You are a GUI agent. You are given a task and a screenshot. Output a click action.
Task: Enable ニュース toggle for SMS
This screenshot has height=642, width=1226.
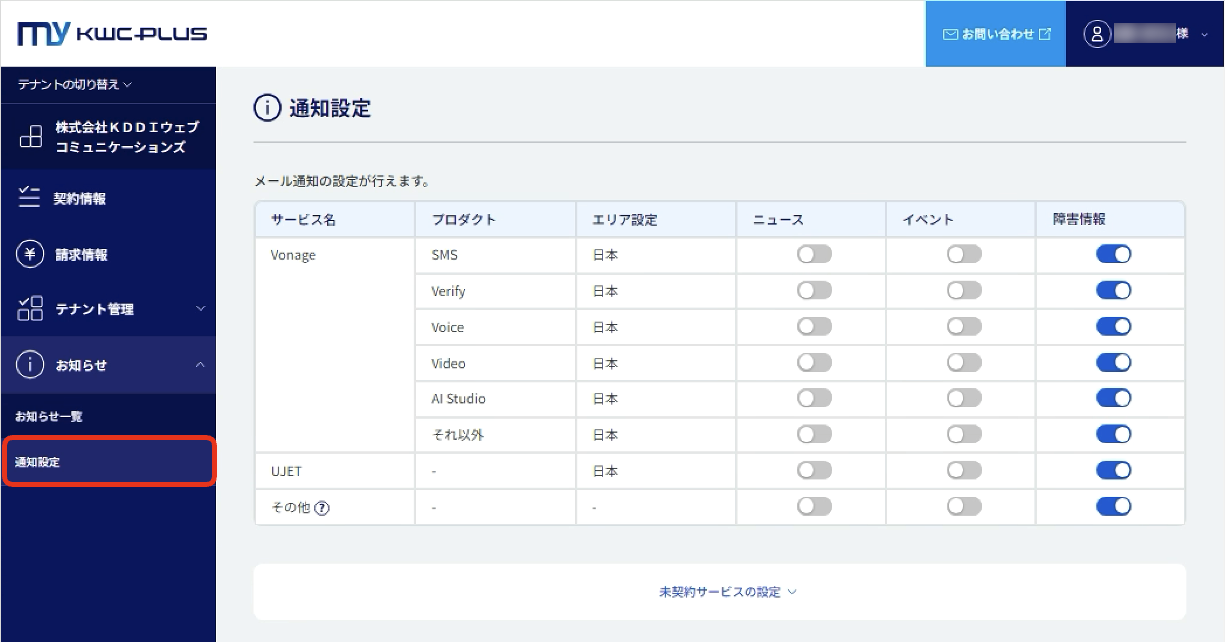pyautogui.click(x=814, y=254)
